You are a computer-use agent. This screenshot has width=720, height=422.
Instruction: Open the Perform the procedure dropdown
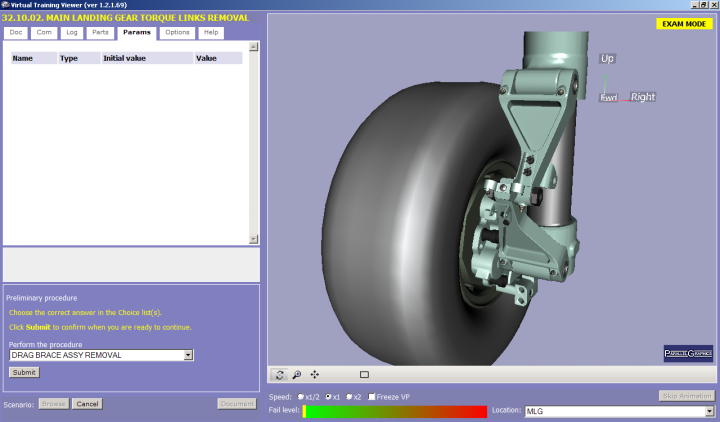point(188,354)
